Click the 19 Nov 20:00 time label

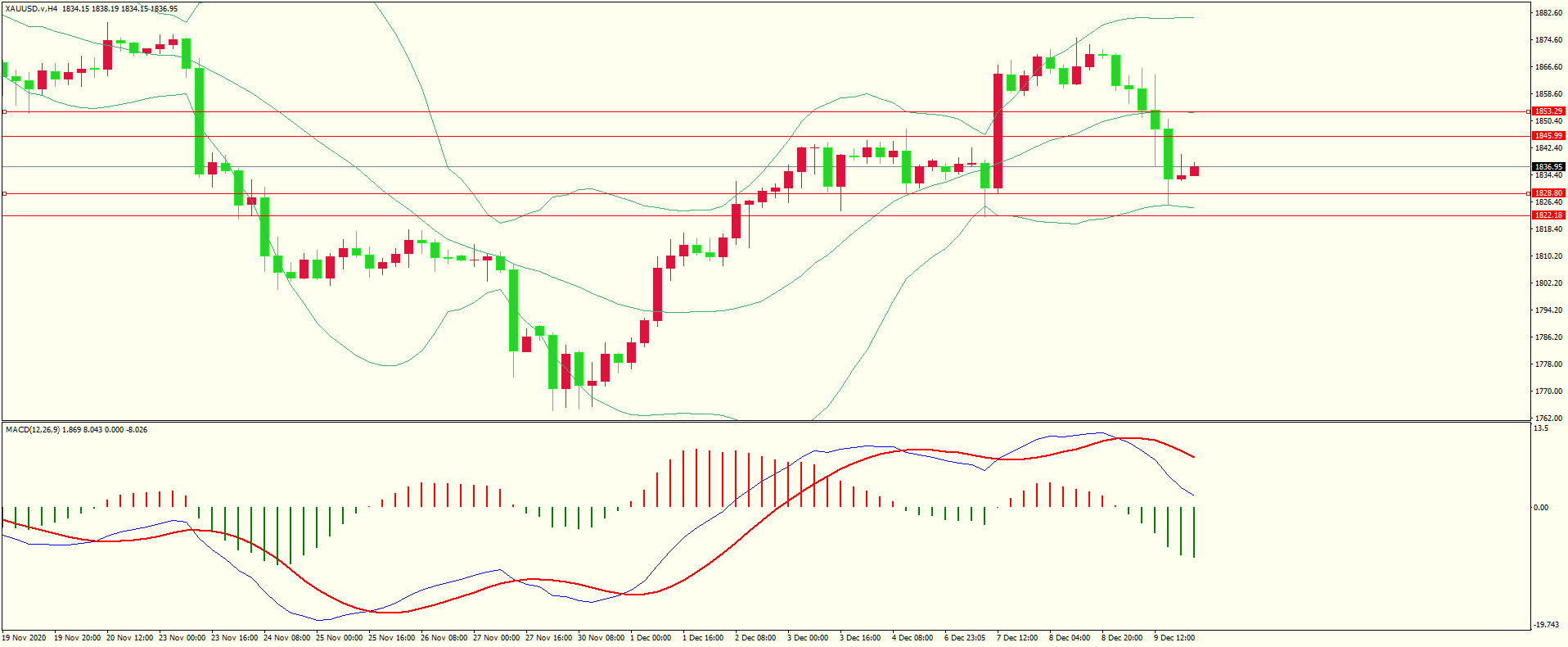(x=78, y=638)
